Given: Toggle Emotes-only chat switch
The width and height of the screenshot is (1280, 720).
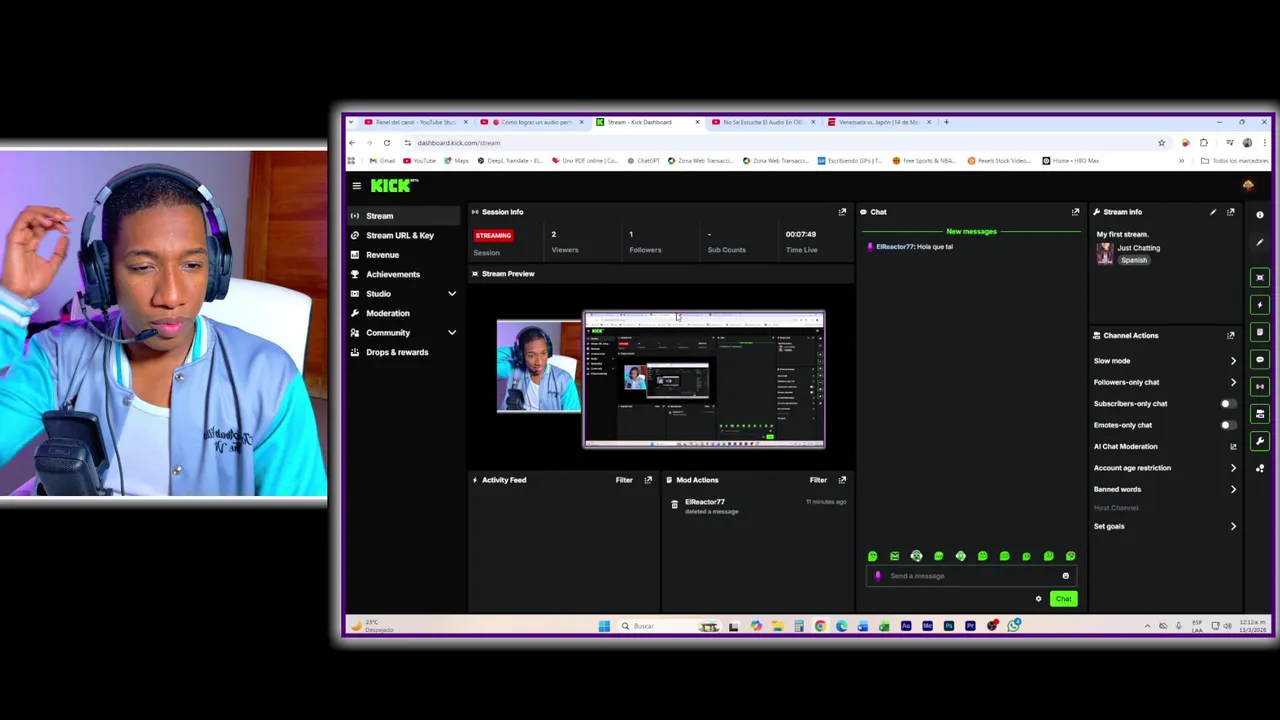Looking at the screenshot, I should click(x=1228, y=425).
